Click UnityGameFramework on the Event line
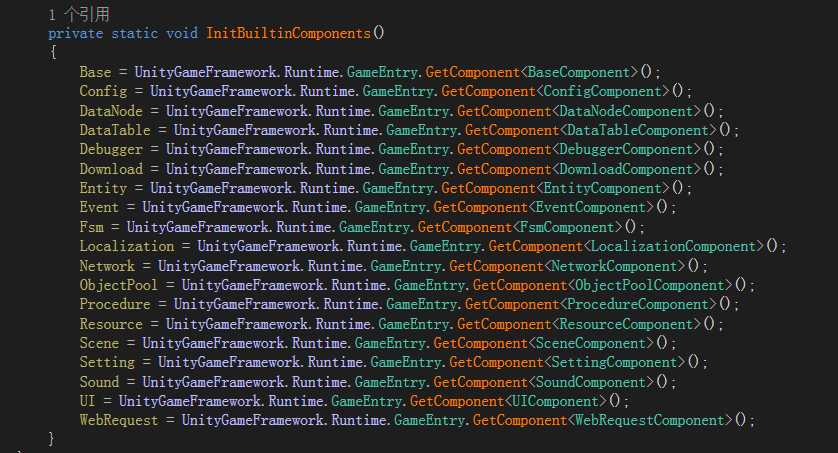Viewport: 838px width, 453px height. 213,207
